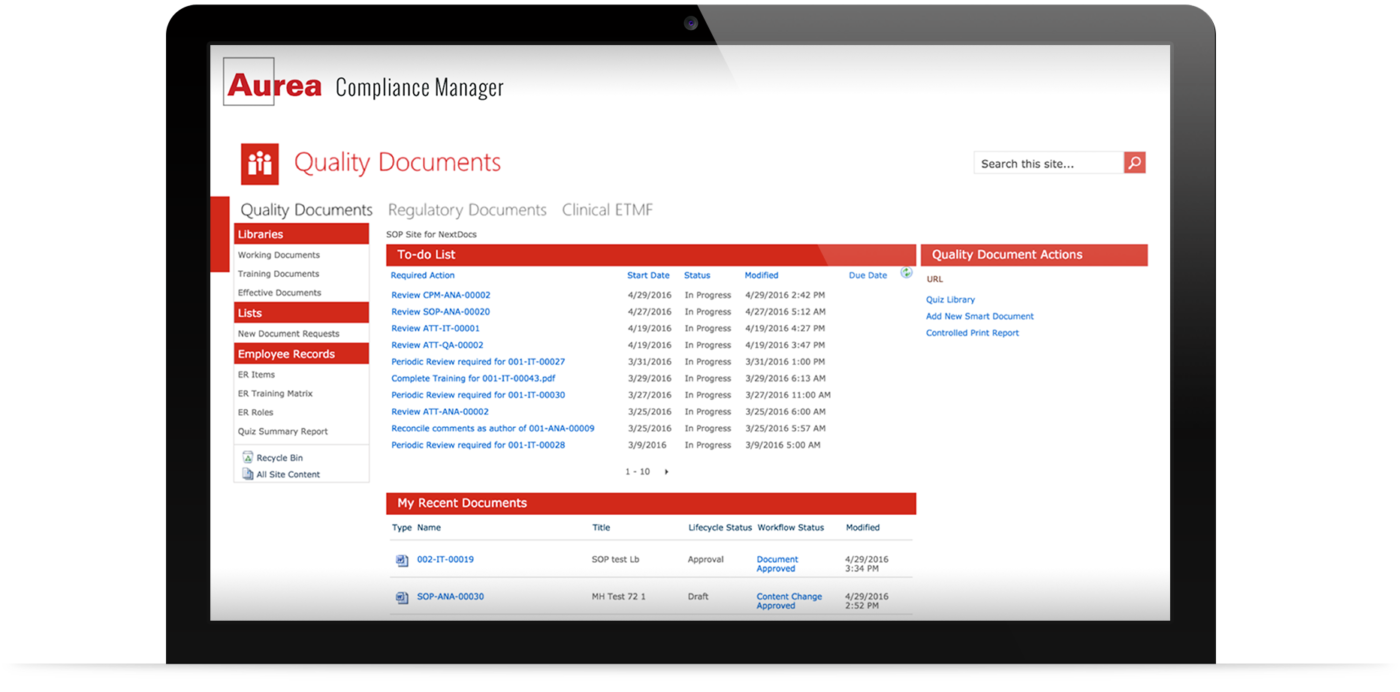Click document icon for 002-IT-00019
Viewport: 1400px width, 692px height.
click(x=402, y=561)
